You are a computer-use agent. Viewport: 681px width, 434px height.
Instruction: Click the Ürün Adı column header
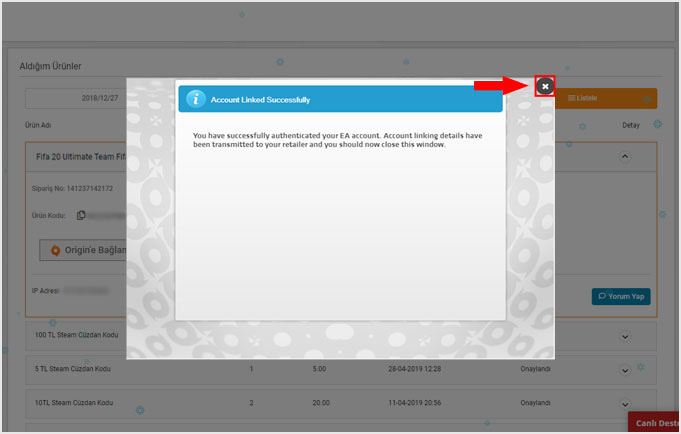tap(38, 126)
